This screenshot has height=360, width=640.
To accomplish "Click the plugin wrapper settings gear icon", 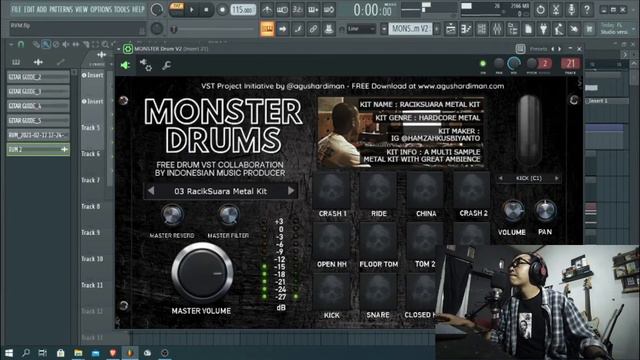I will click(x=146, y=65).
